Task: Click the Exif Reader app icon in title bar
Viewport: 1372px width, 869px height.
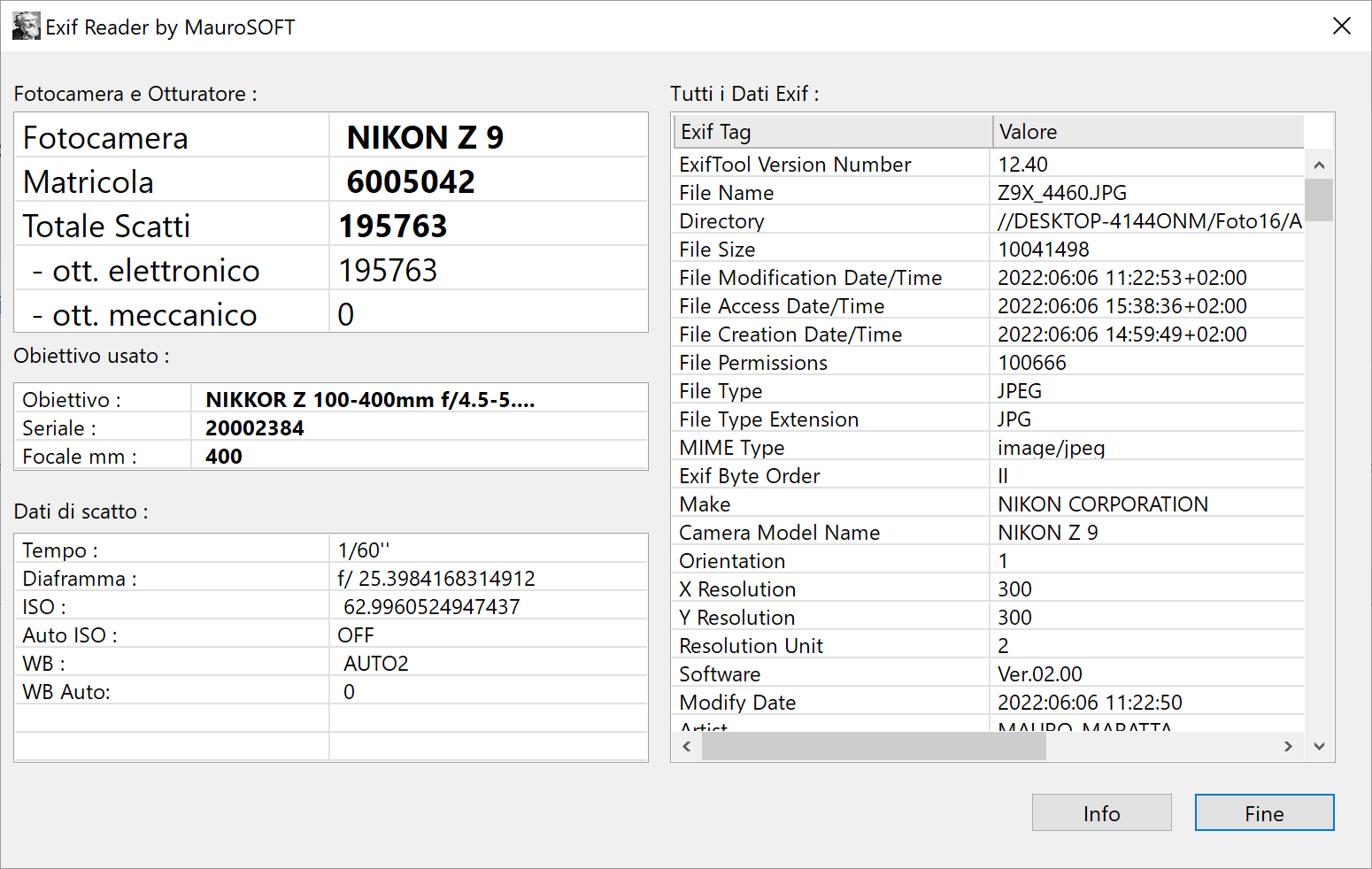Action: (x=26, y=27)
